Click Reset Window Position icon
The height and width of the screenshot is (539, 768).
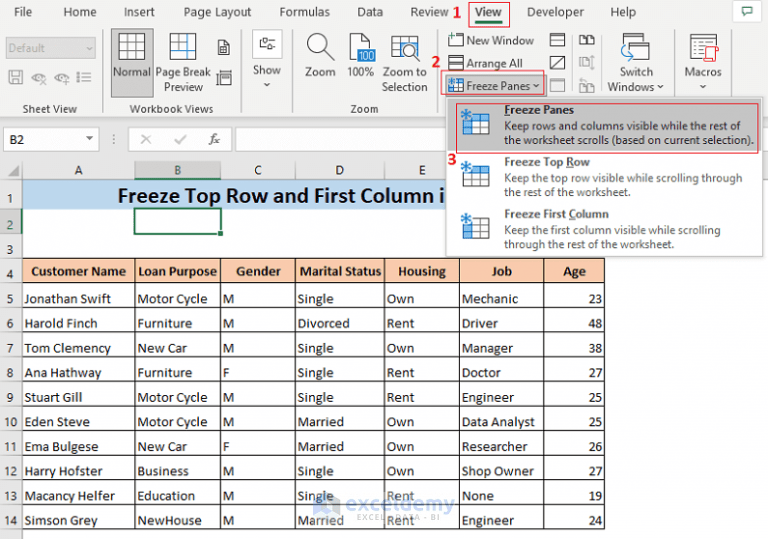pos(586,86)
